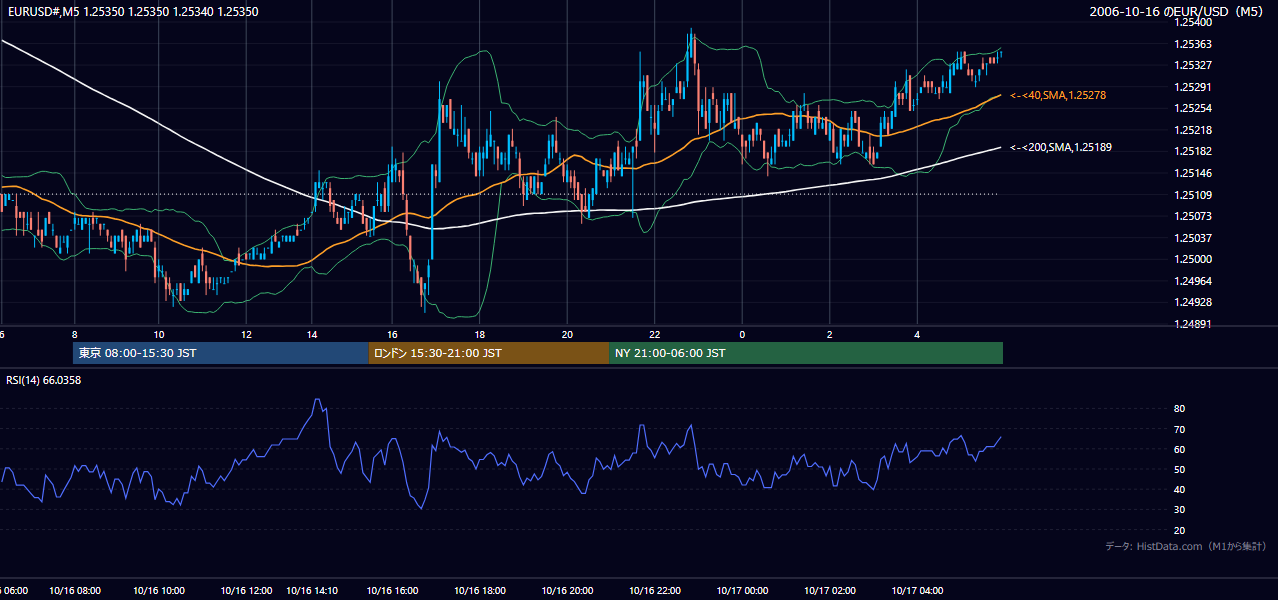The width and height of the screenshot is (1278, 600).
Task: Click hour marker 14 under price chart
Action: point(312,335)
